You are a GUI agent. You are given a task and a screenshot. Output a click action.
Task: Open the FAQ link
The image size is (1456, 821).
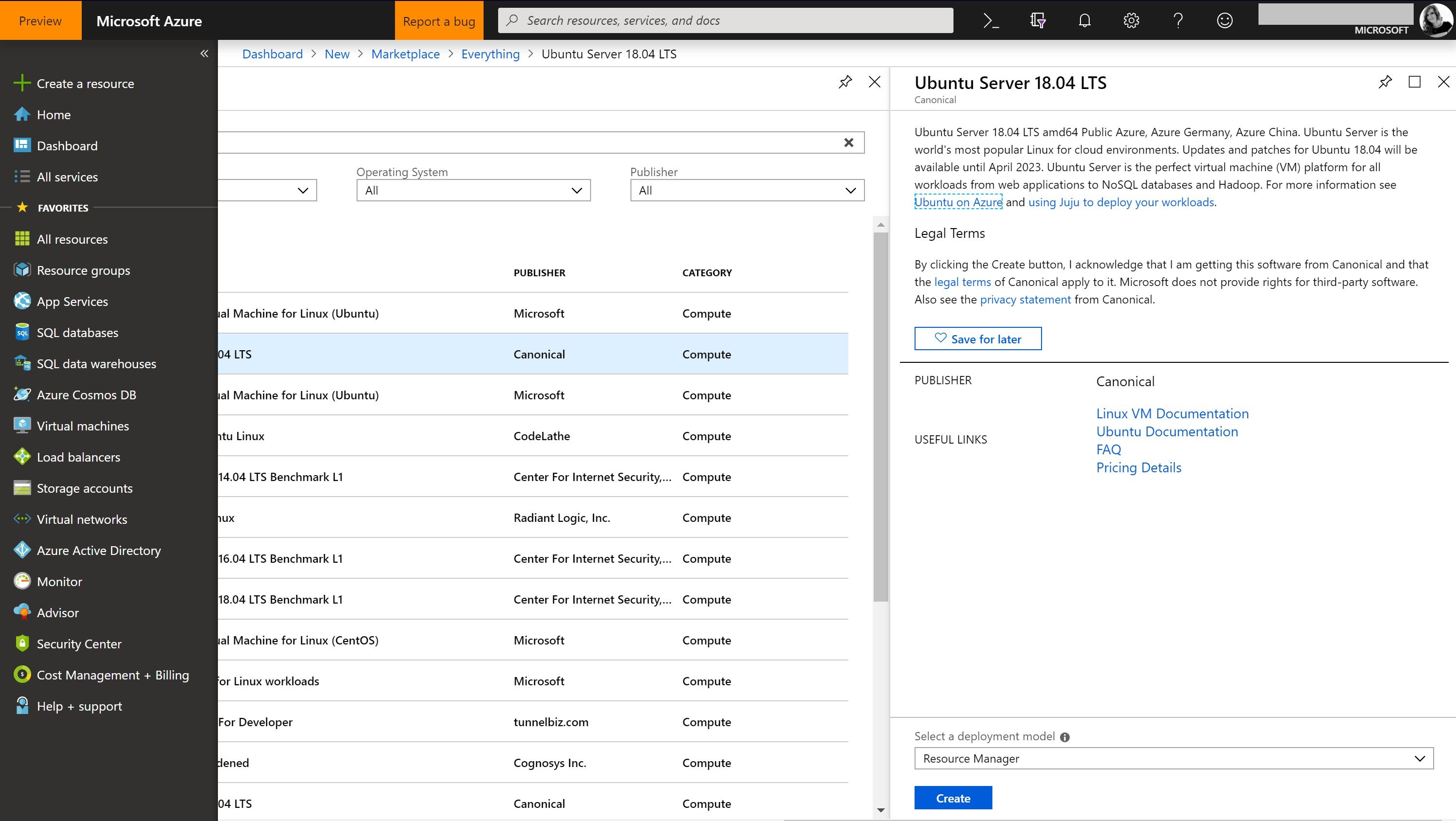1108,450
